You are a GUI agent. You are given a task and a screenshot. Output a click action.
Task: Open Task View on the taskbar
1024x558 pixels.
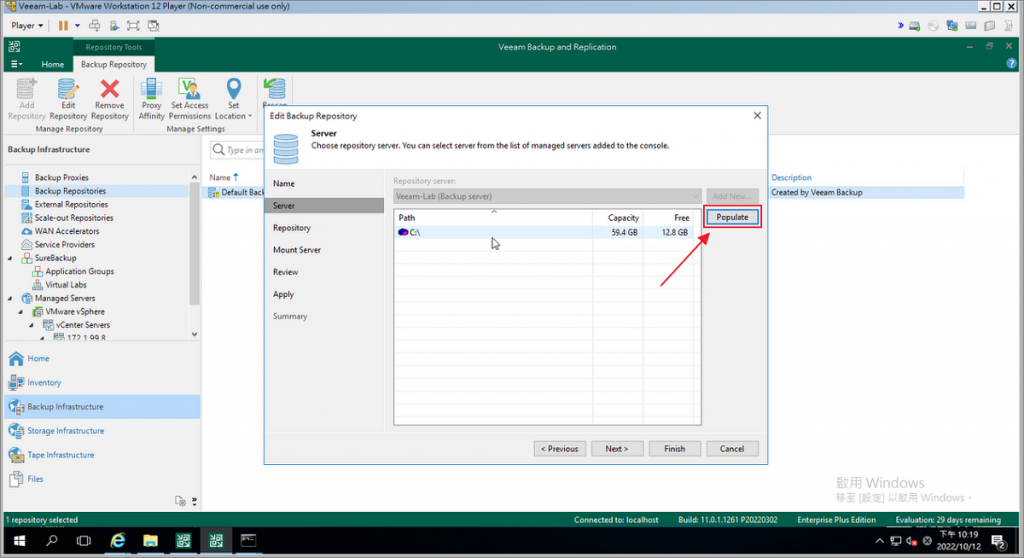click(84, 541)
